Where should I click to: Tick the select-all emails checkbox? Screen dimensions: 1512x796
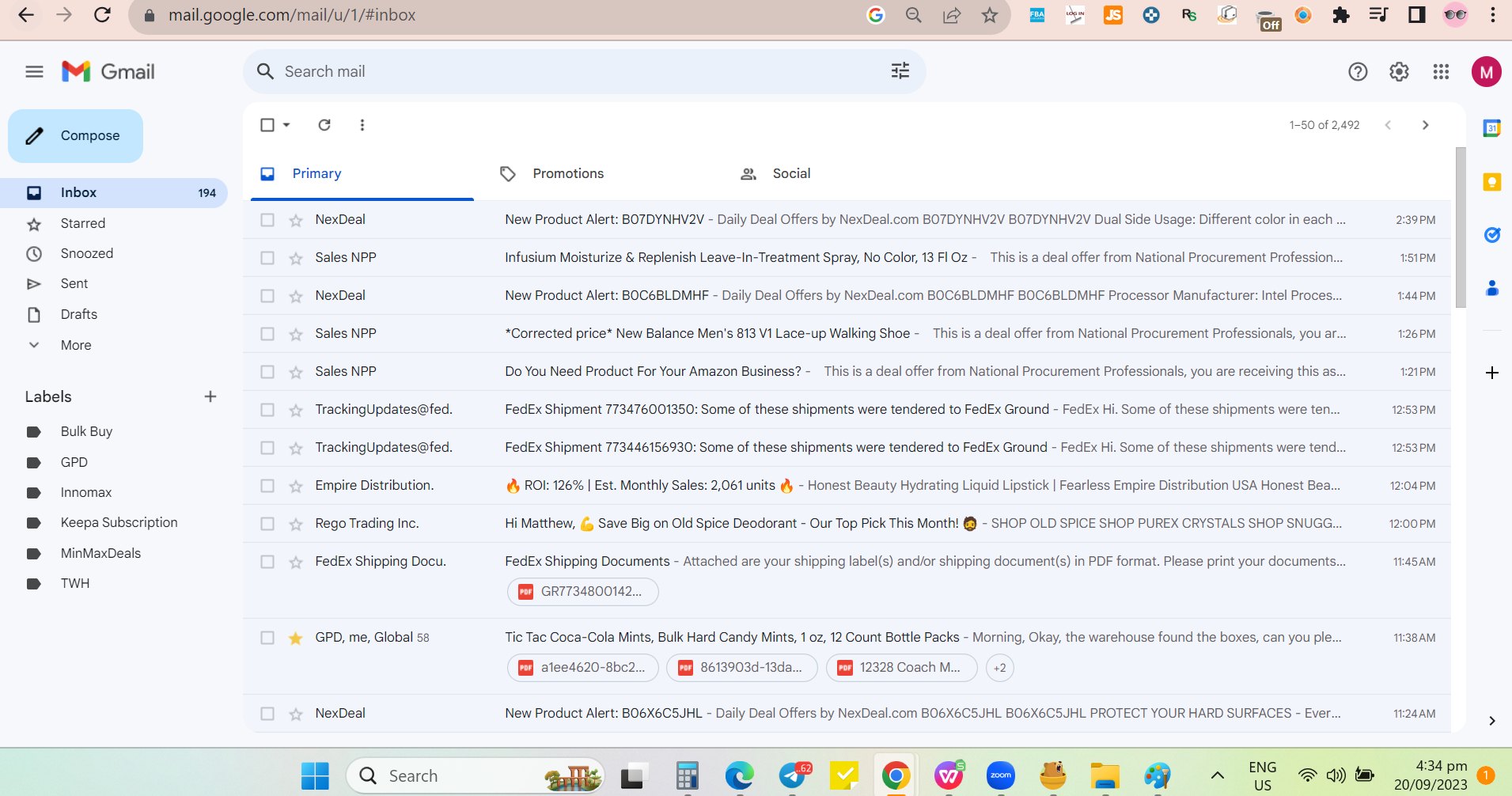pos(267,125)
